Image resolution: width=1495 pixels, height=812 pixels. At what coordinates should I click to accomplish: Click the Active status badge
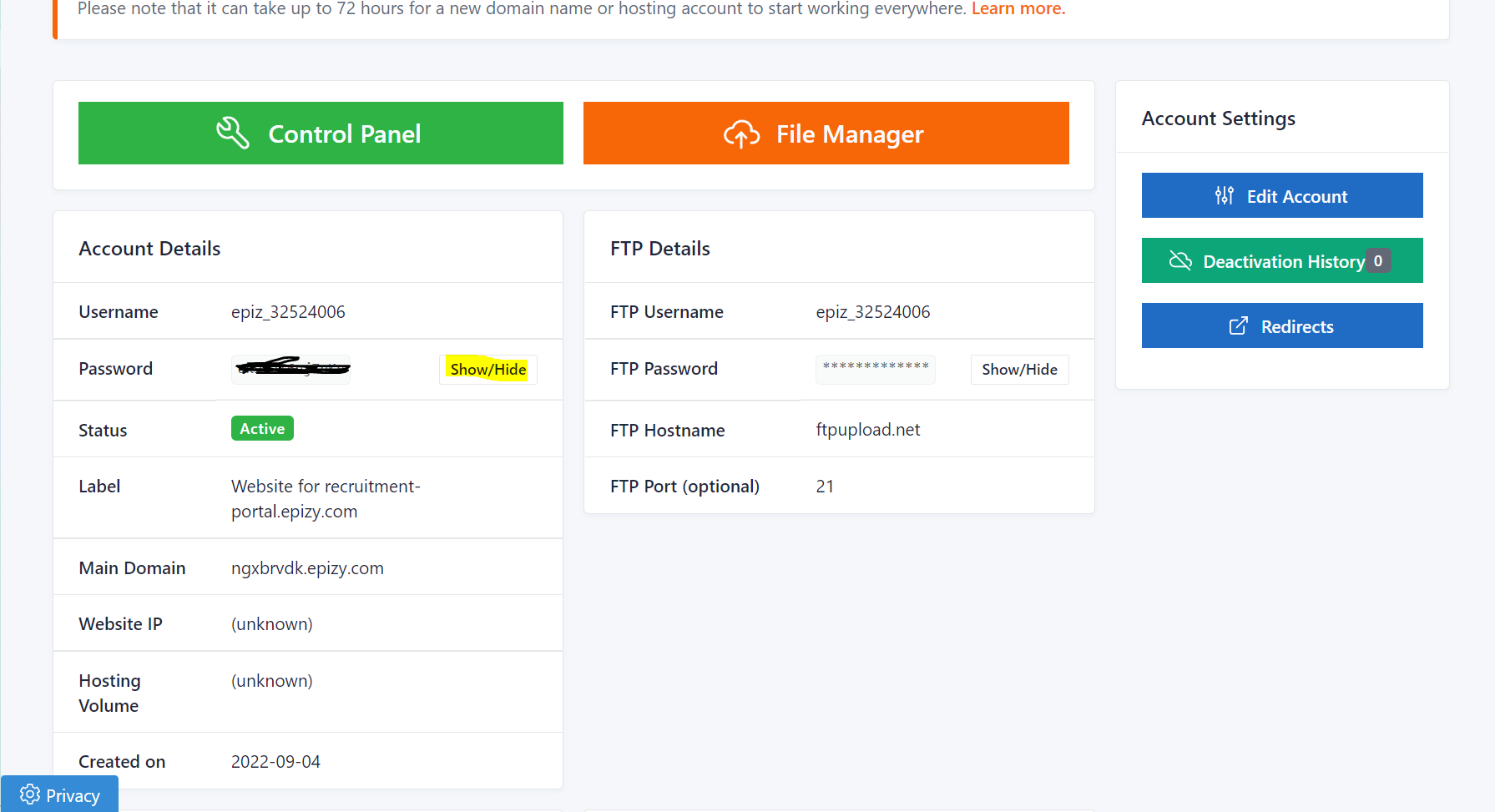tap(262, 428)
